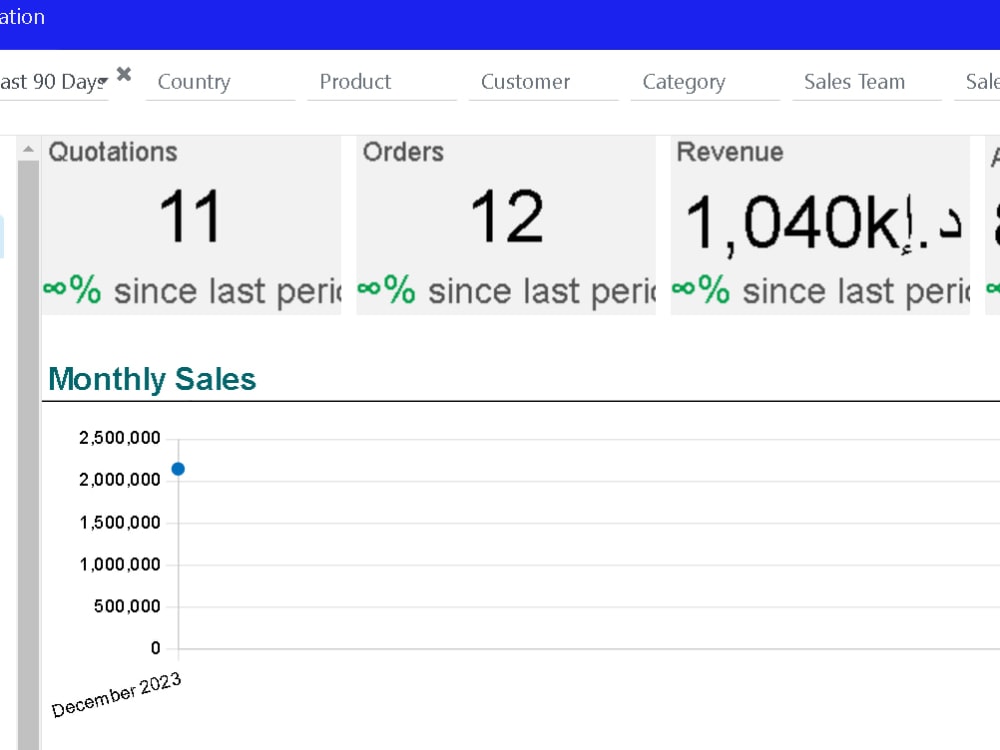Click the Monthly Sales heading

pyautogui.click(x=152, y=379)
